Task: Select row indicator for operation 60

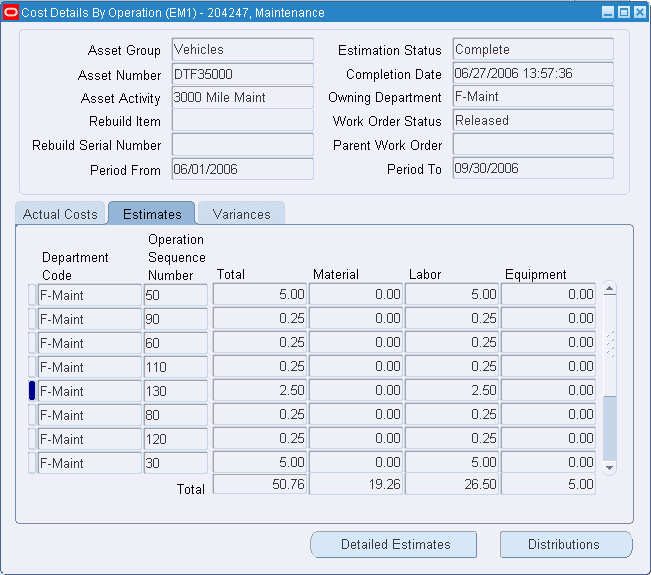Action: [x=32, y=343]
